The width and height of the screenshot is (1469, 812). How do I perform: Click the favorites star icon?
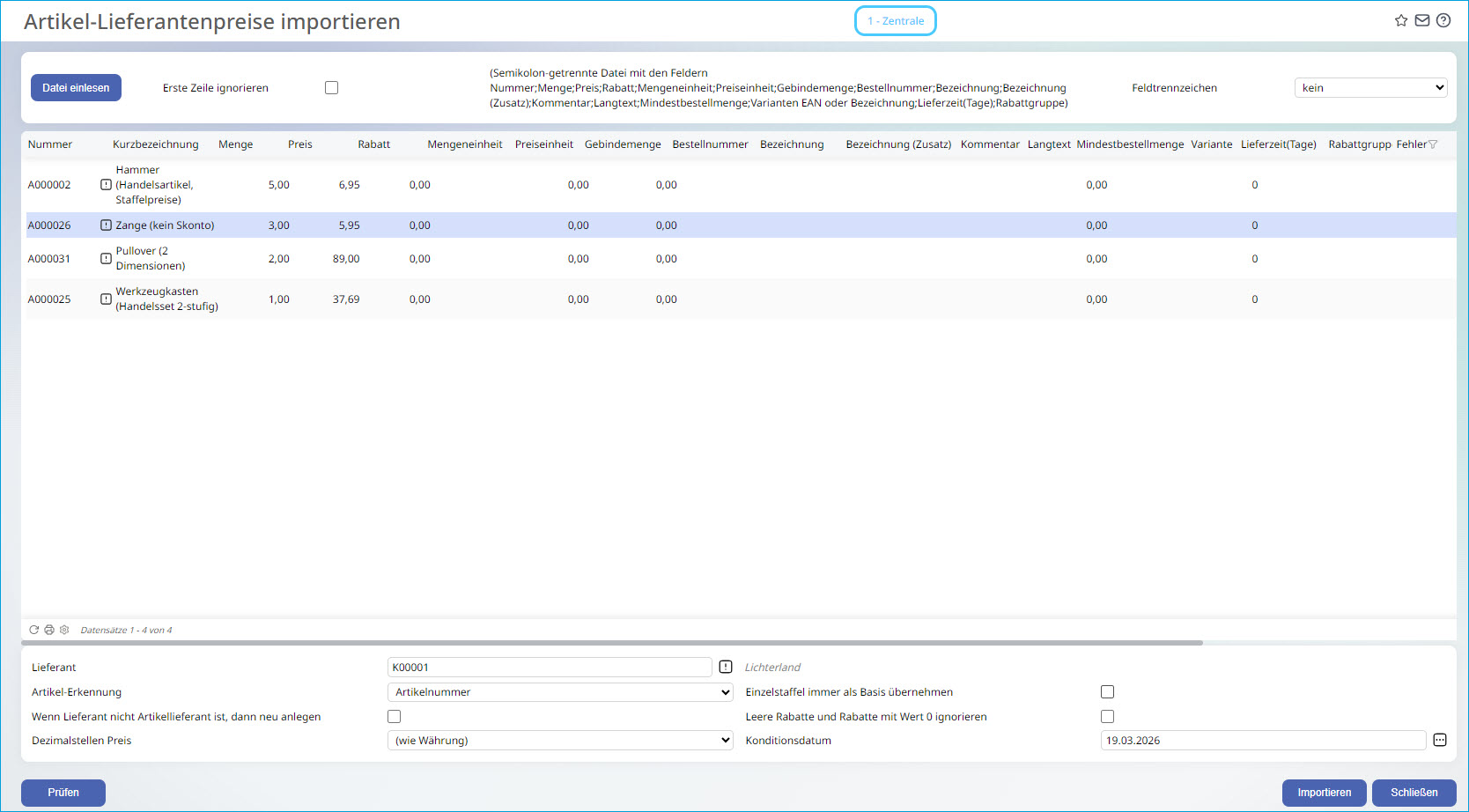(x=1400, y=20)
